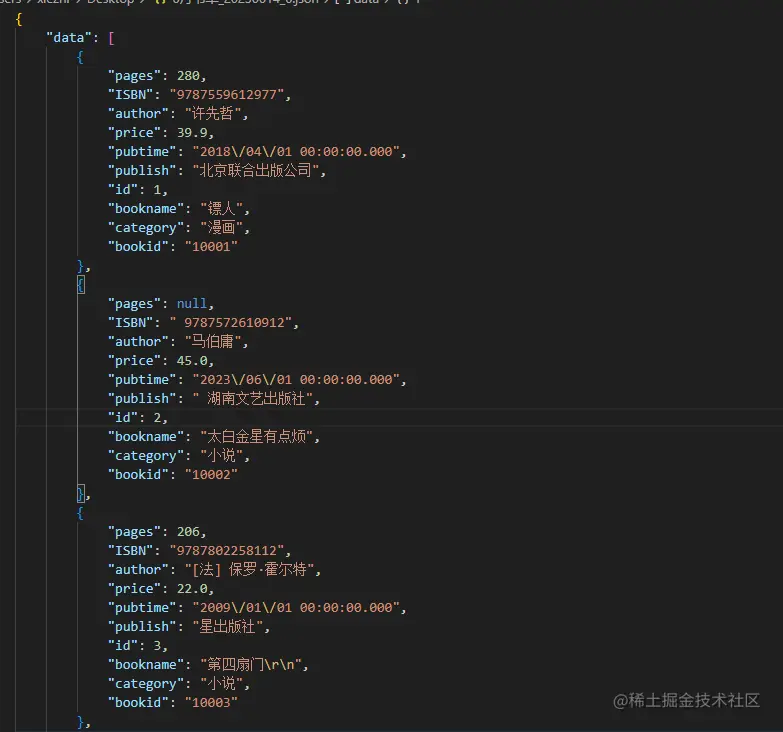Click the highlighted closing brace after bookid "10002"
The height and width of the screenshot is (732, 783).
click(81, 494)
